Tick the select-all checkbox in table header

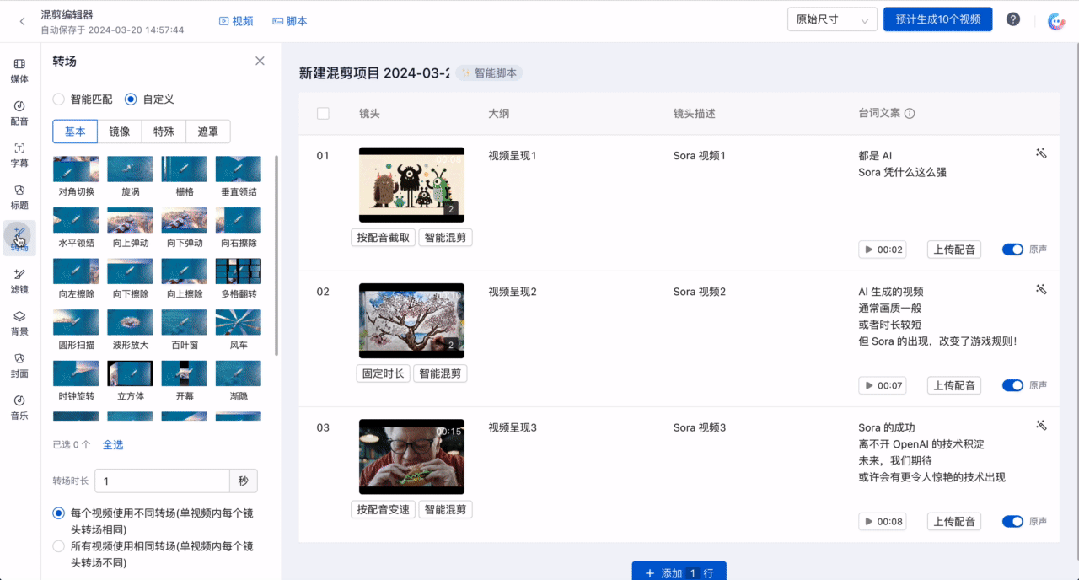click(323, 114)
